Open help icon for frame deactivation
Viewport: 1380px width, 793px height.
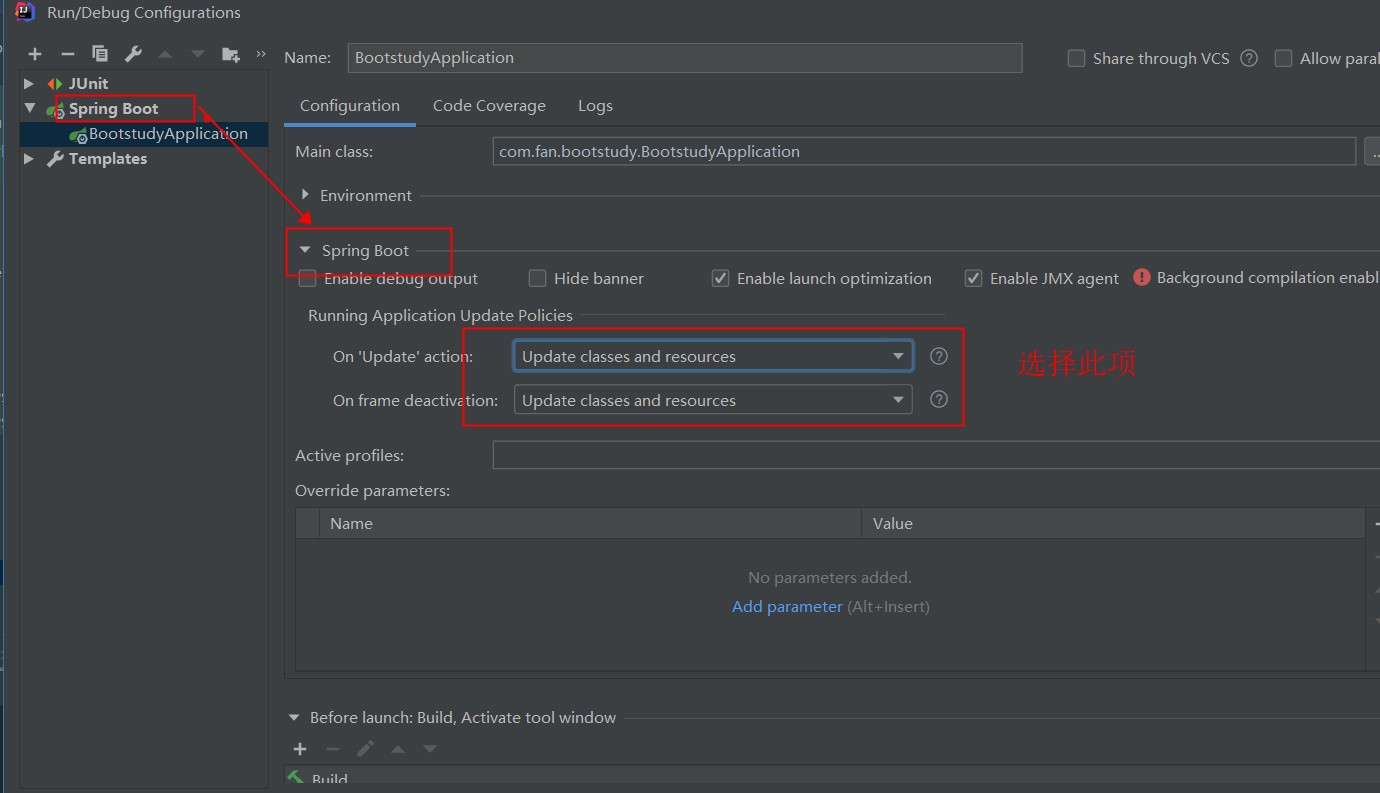938,399
